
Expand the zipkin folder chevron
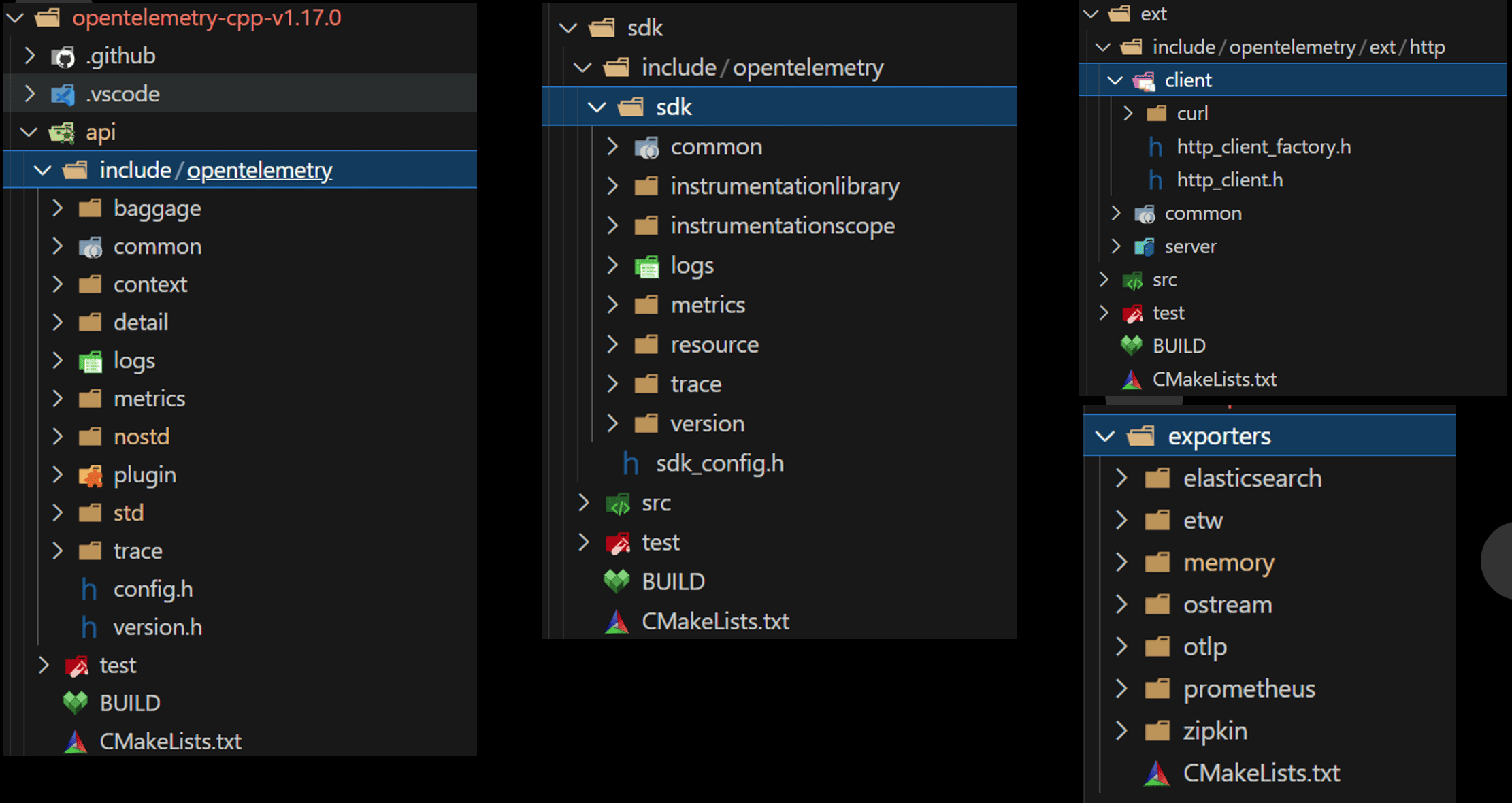1121,732
